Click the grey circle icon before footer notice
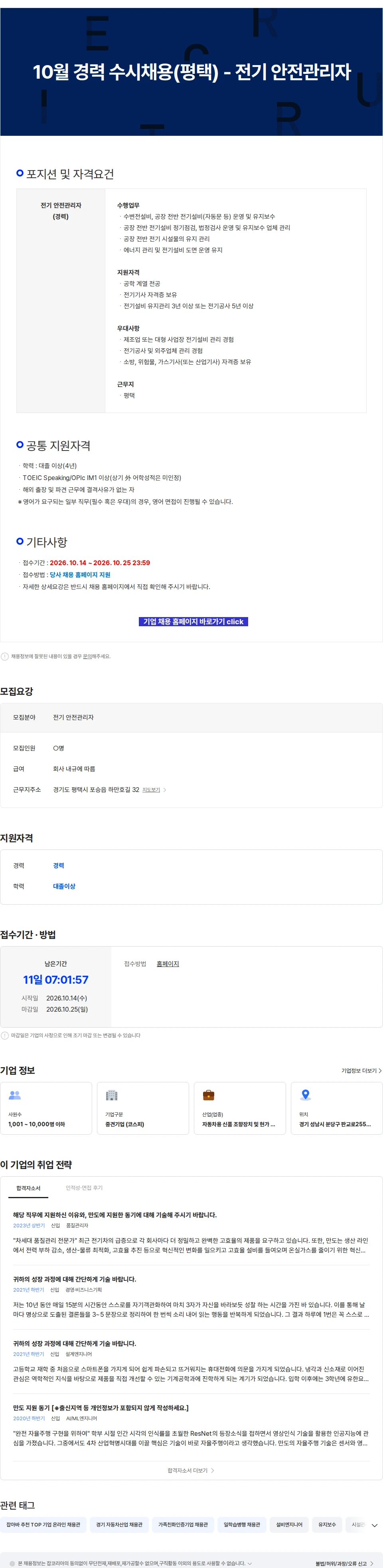Image resolution: width=383 pixels, height=1568 pixels. pos(12,1563)
